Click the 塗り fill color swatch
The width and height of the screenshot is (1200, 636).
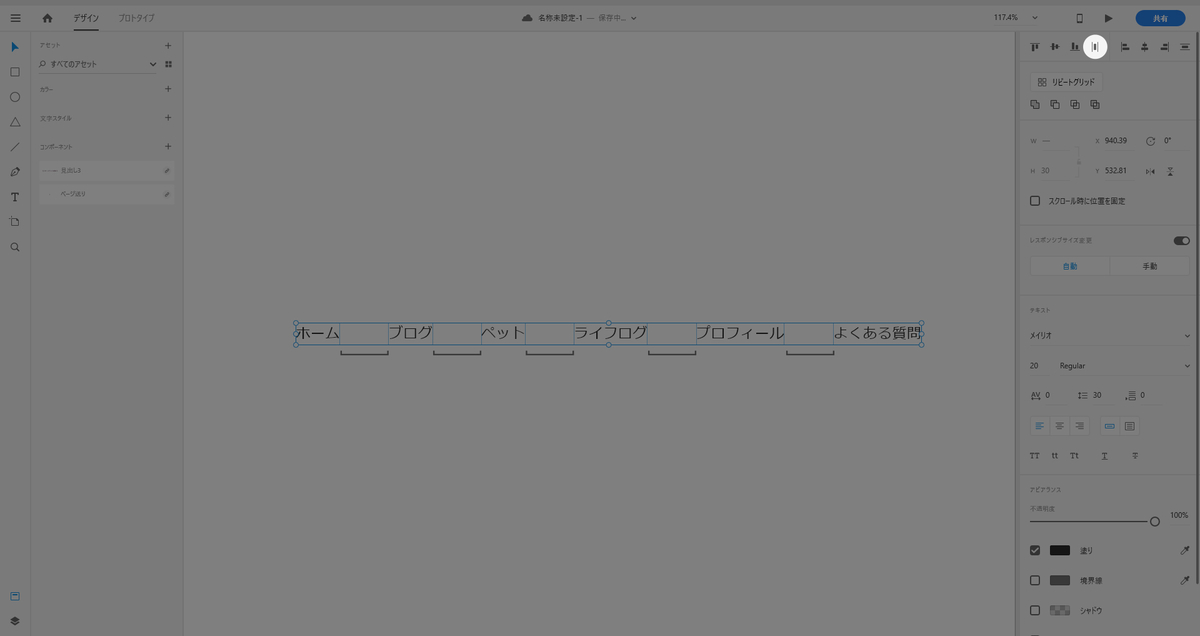[x=1060, y=550]
